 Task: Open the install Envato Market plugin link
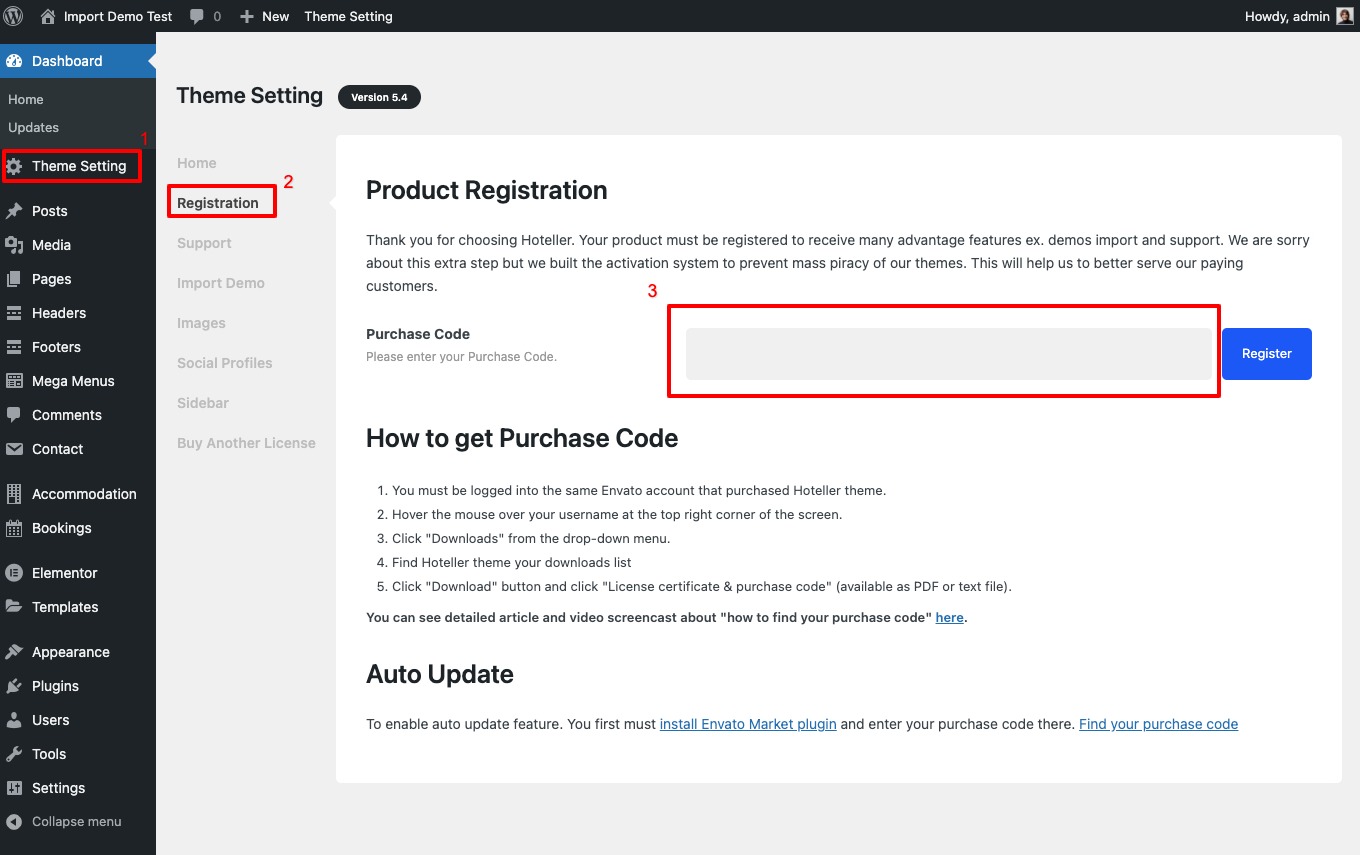tap(747, 724)
